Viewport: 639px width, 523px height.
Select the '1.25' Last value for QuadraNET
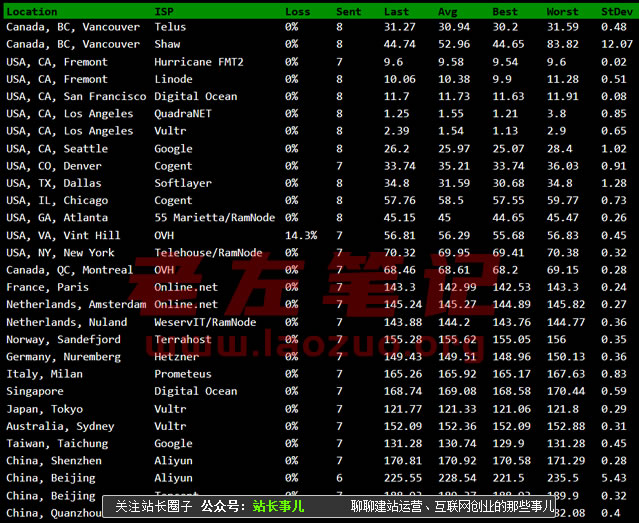tap(396, 113)
